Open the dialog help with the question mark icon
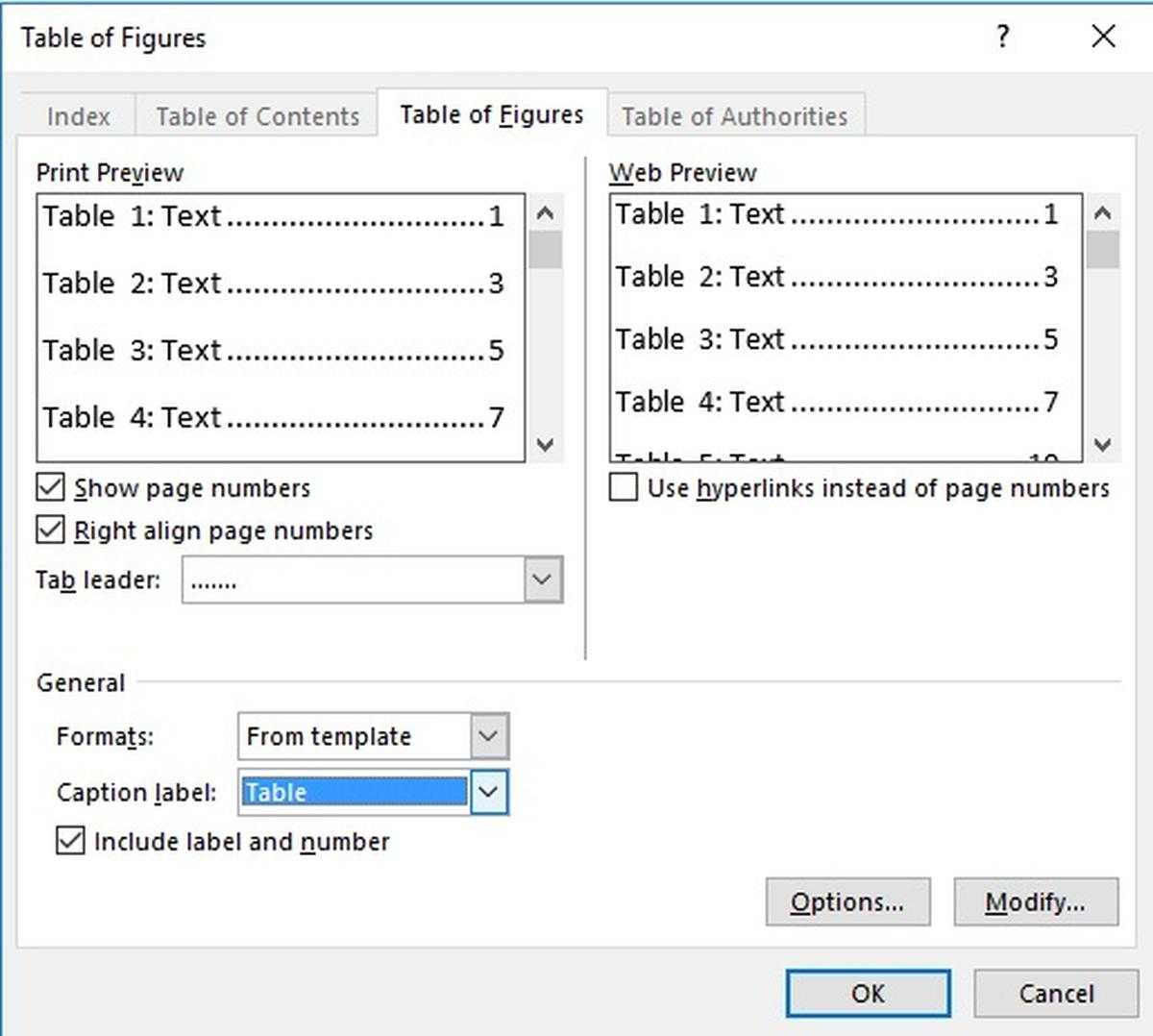The height and width of the screenshot is (1036, 1153). [x=1002, y=37]
